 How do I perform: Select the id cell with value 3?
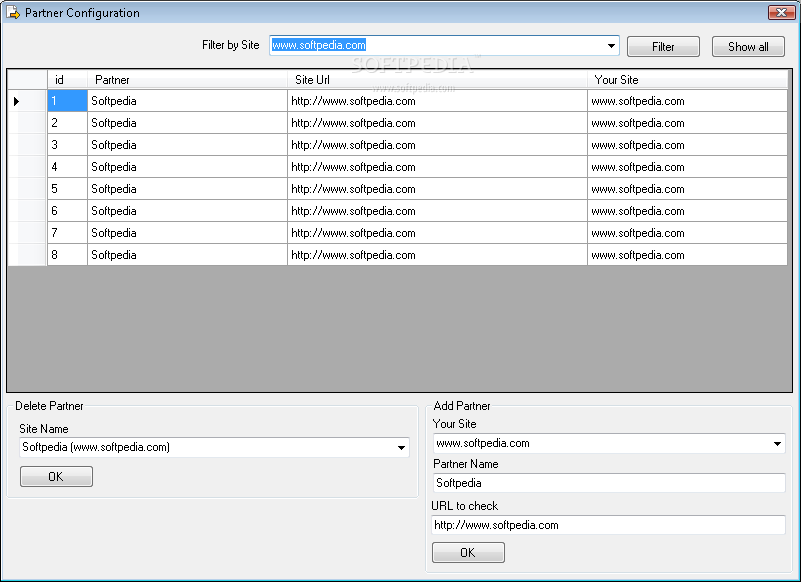point(67,145)
